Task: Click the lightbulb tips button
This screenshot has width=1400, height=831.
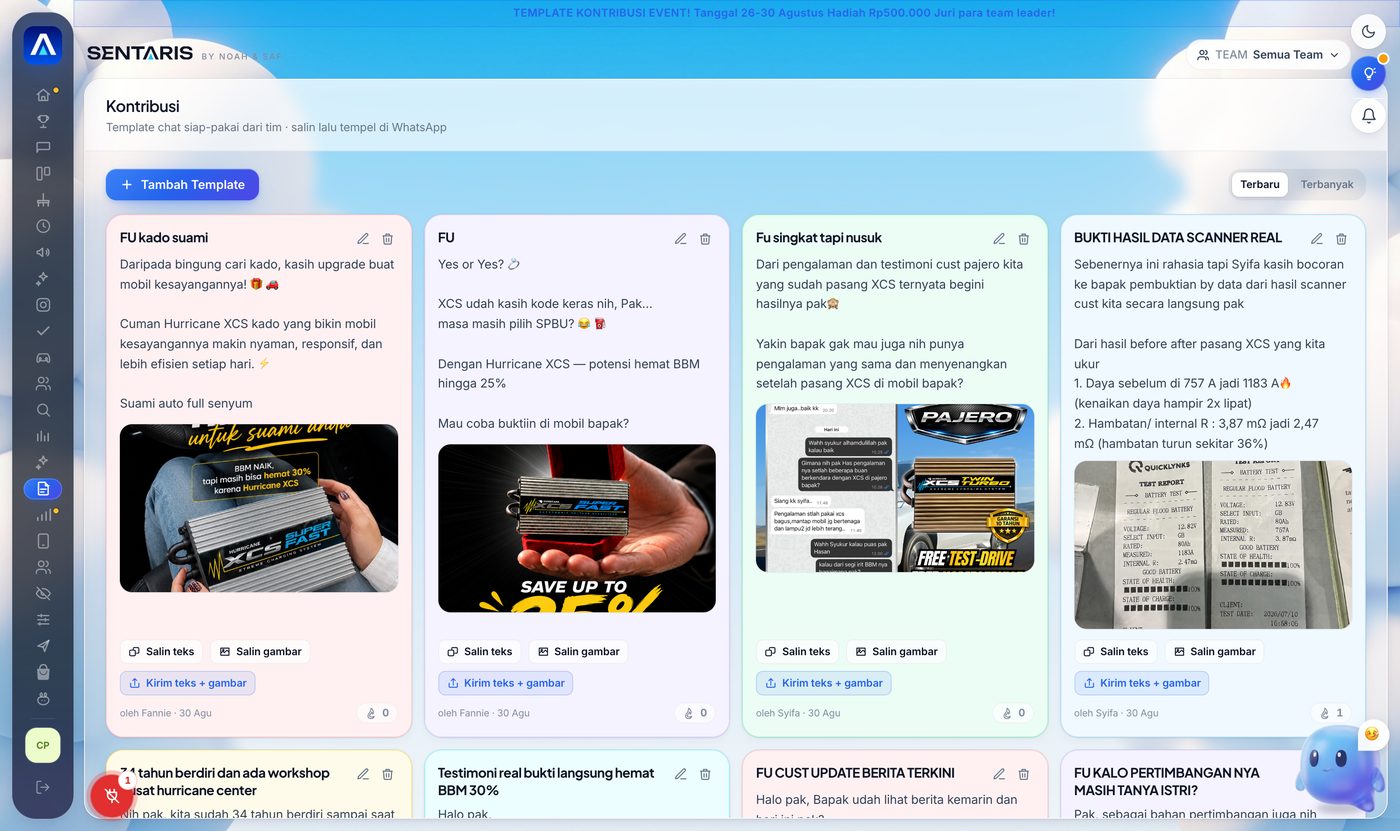Action: (1368, 73)
